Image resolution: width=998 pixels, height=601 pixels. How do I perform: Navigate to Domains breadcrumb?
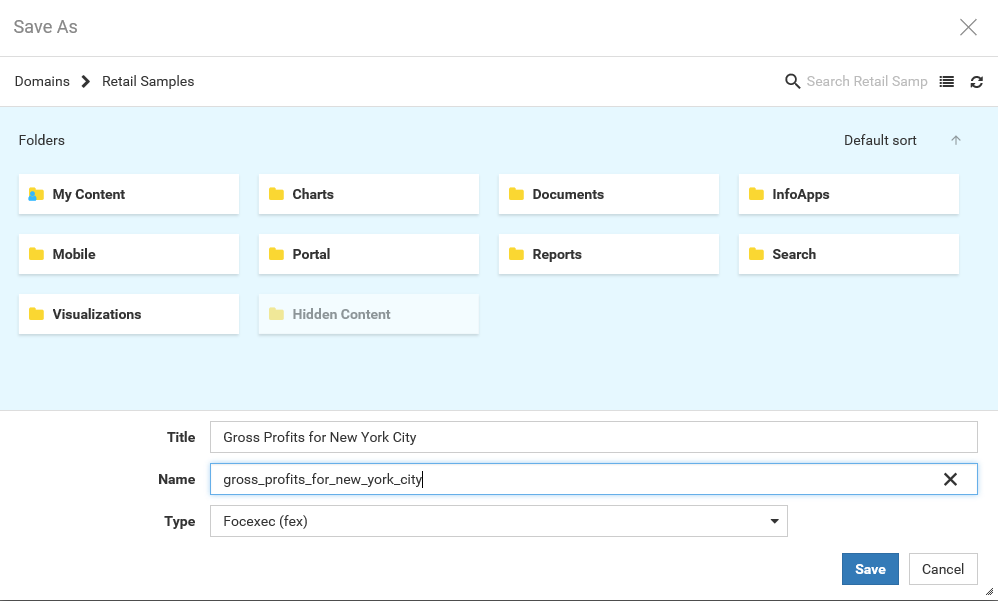pos(42,81)
